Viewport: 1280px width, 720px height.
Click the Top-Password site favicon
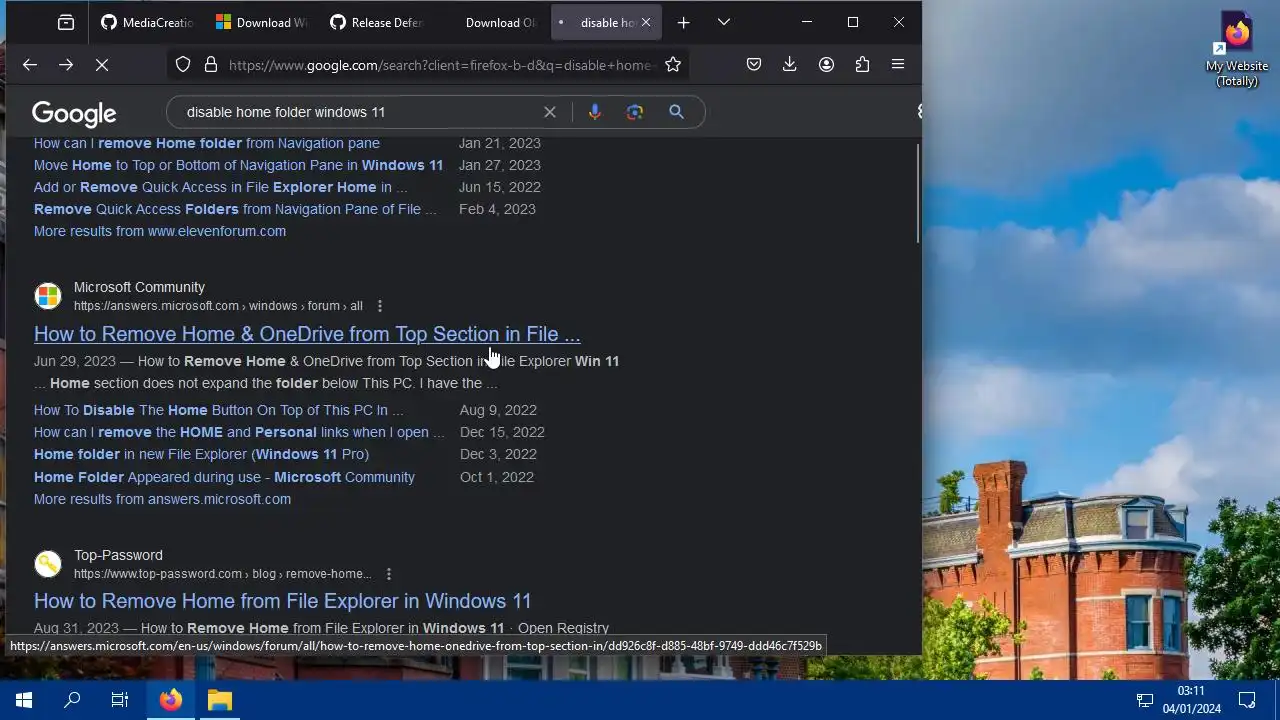coord(48,564)
